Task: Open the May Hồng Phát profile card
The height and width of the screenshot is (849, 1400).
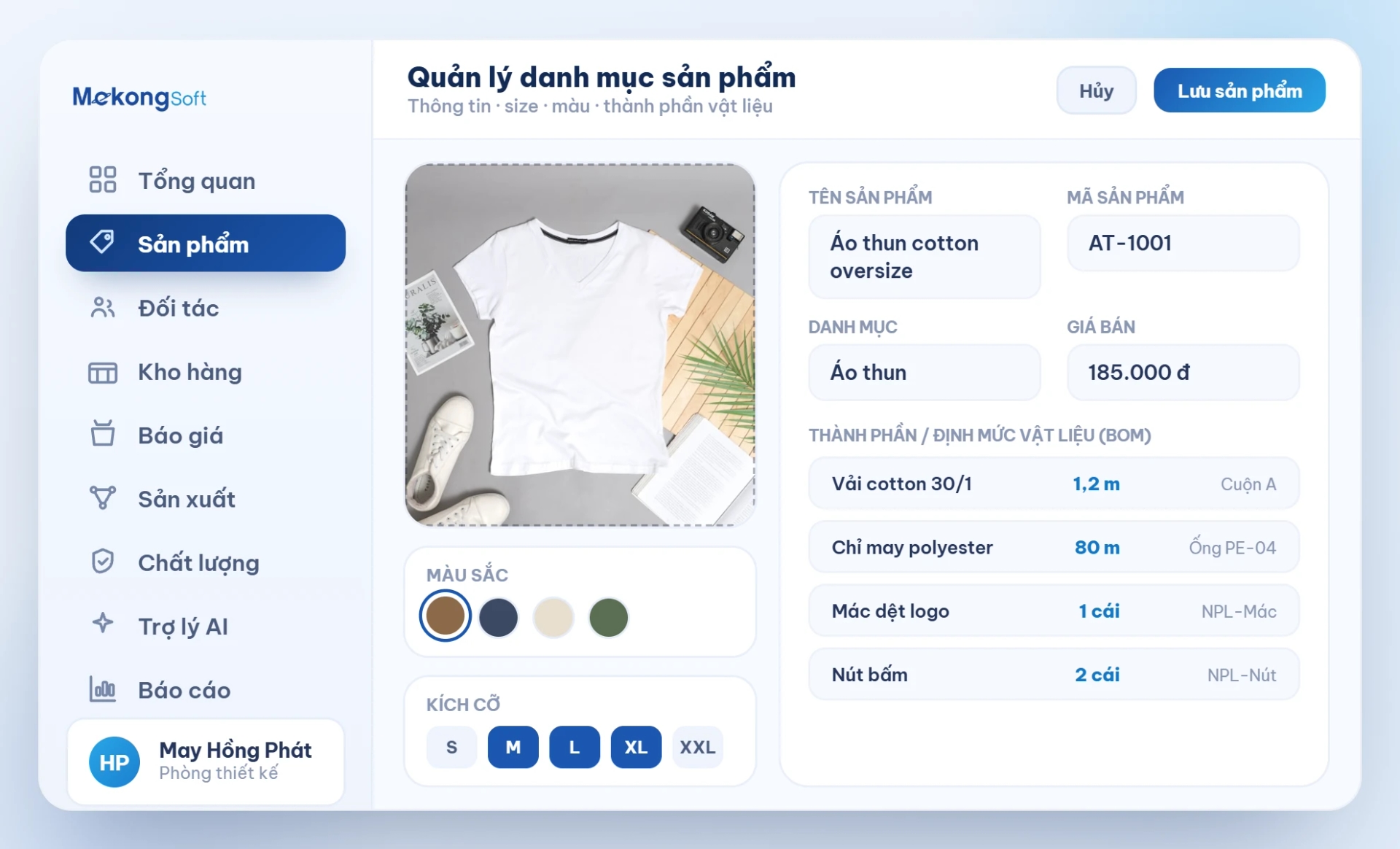Action: tap(206, 762)
